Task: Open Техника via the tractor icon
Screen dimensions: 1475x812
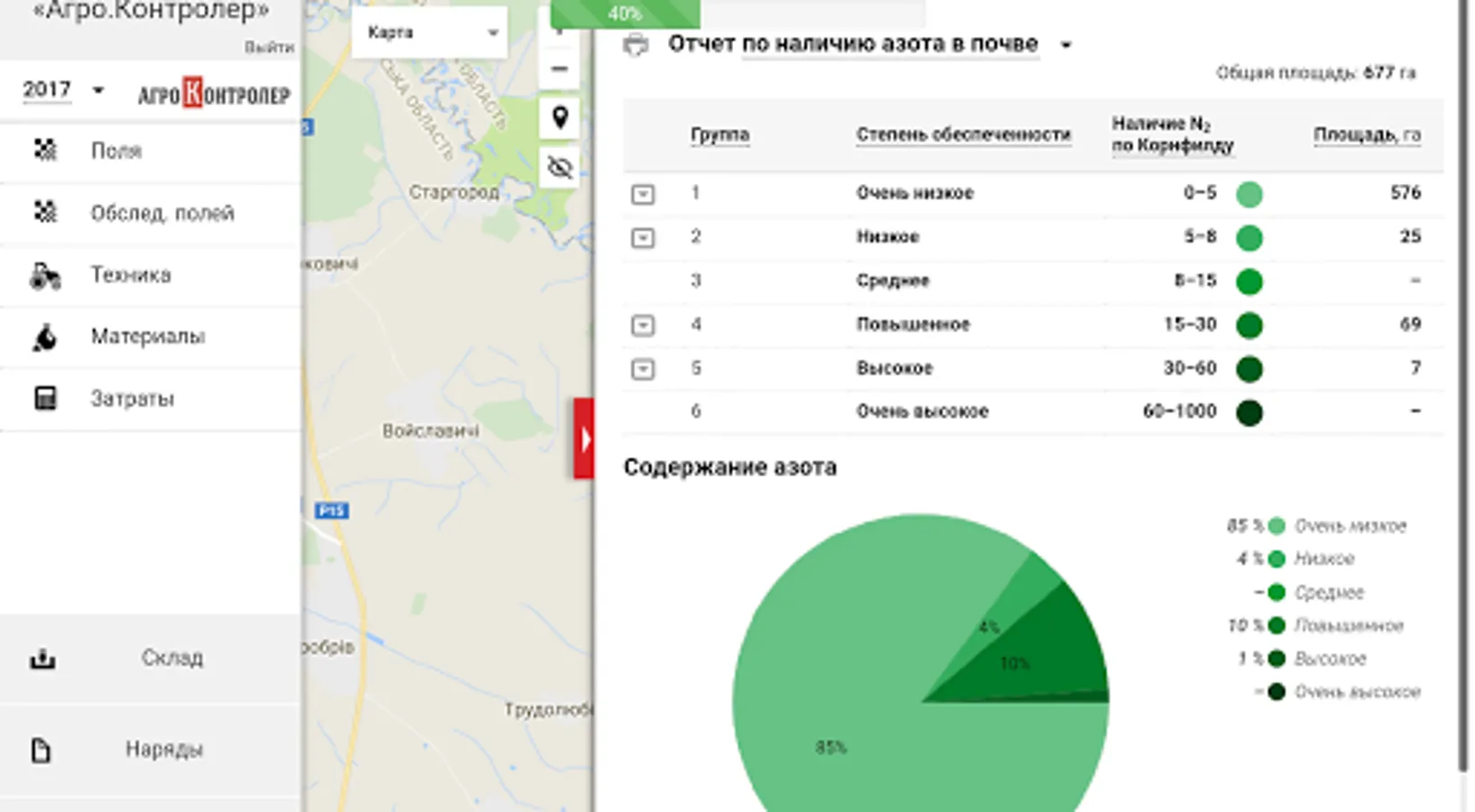Action: click(x=45, y=274)
